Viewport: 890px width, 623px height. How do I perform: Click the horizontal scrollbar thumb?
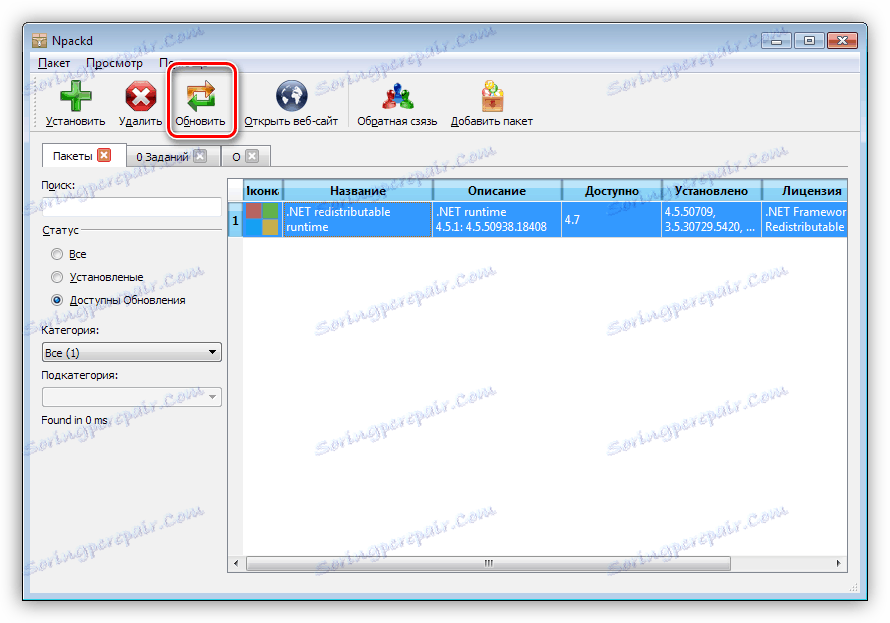coord(488,563)
